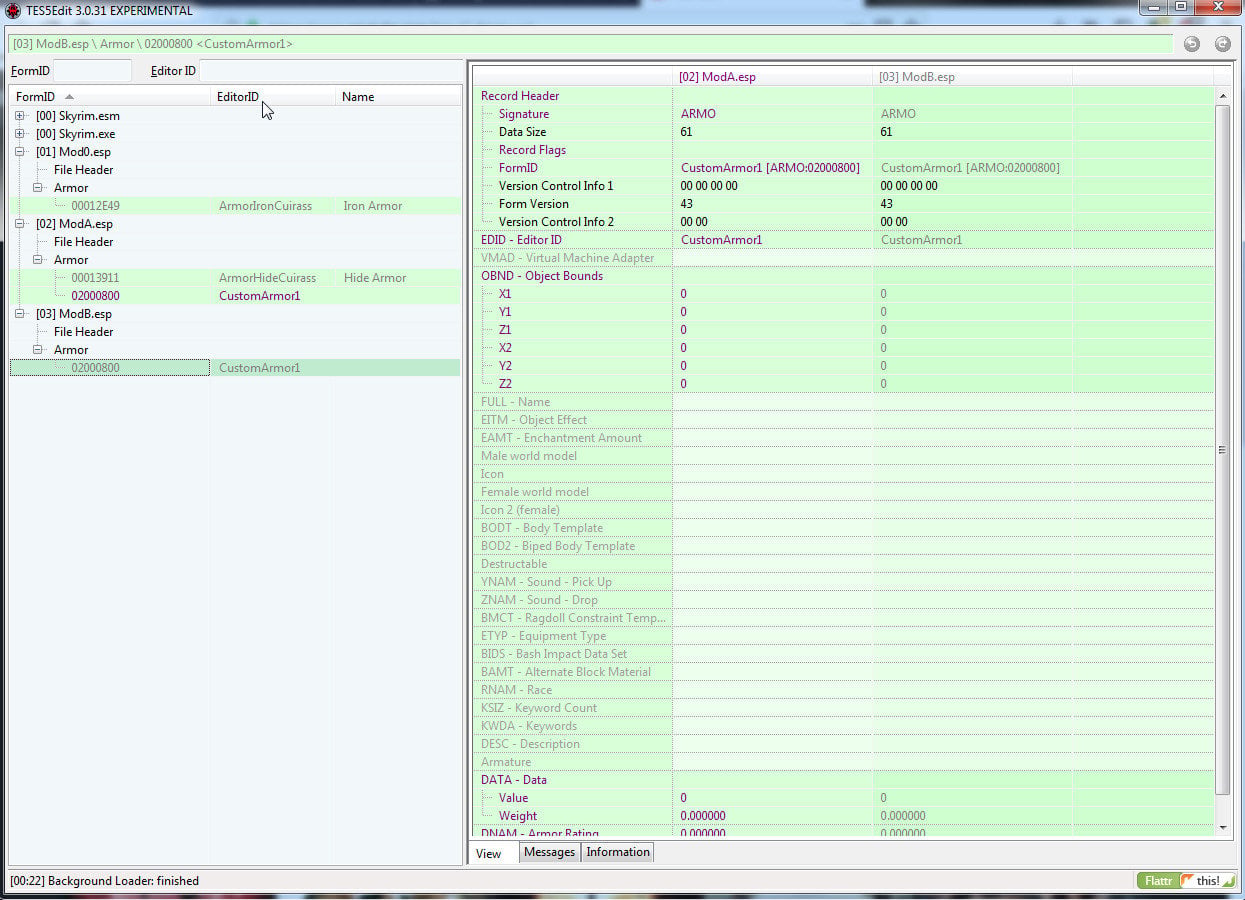Open the Messages tab
Screen dimensions: 1245x900
coord(550,852)
